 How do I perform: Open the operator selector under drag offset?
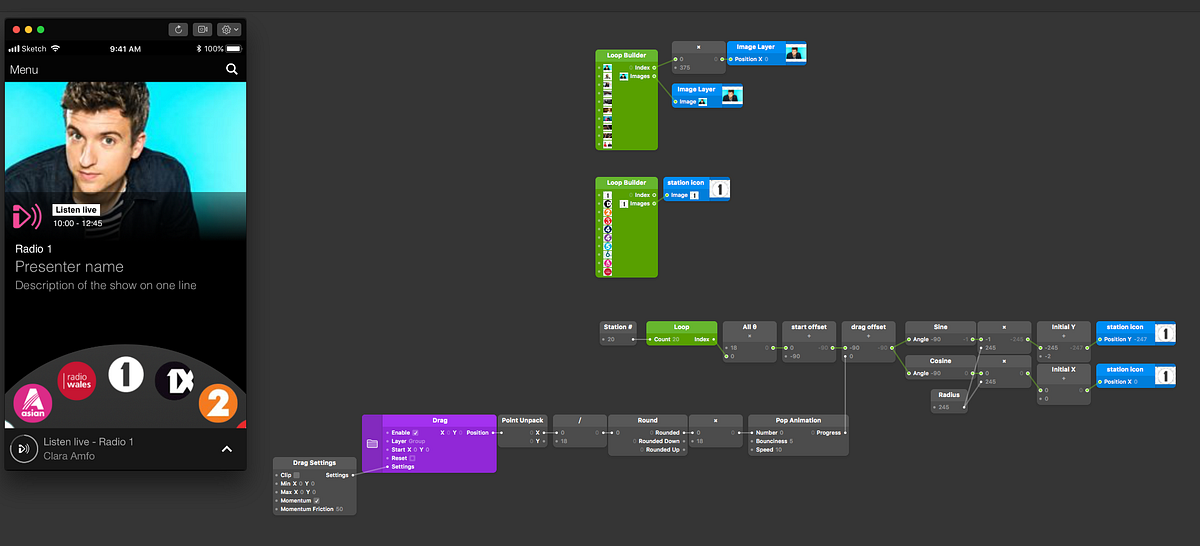[x=868, y=336]
